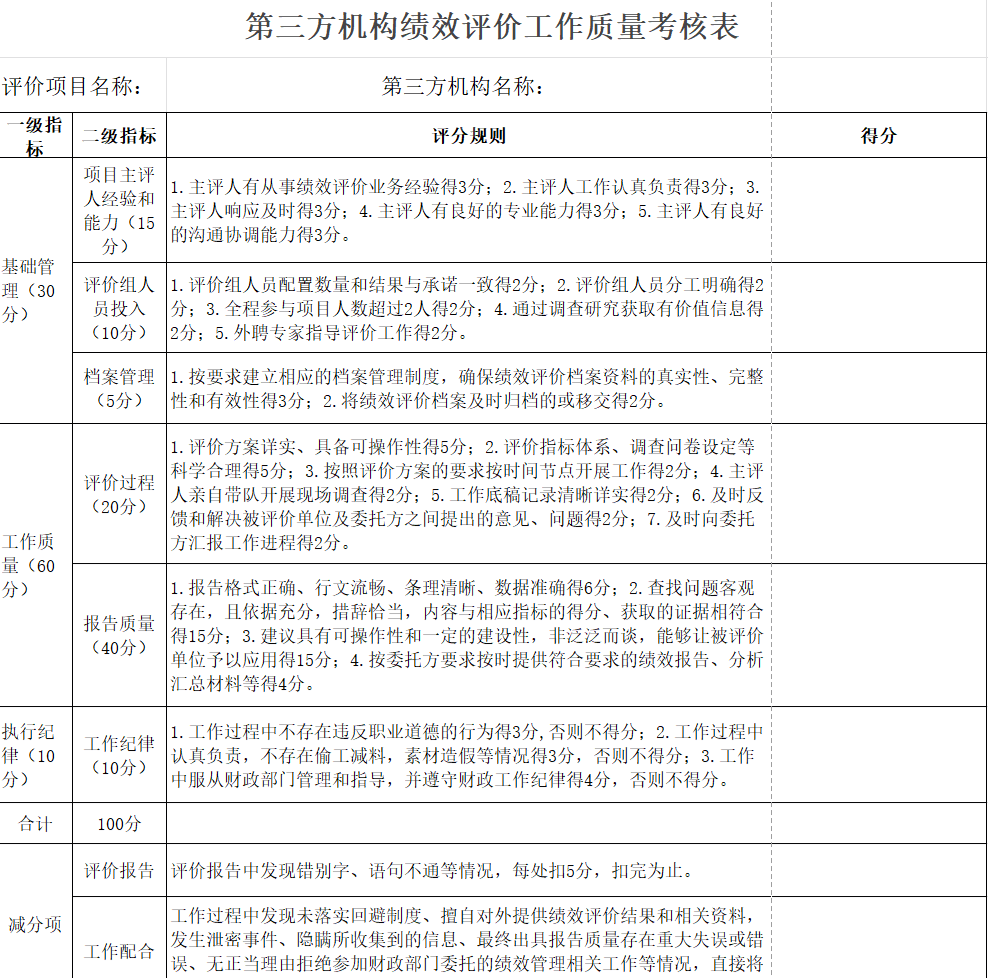Viewport: 988px width, 978px height.
Task: Select the 第三方机构名称 cell
Action: (463, 87)
